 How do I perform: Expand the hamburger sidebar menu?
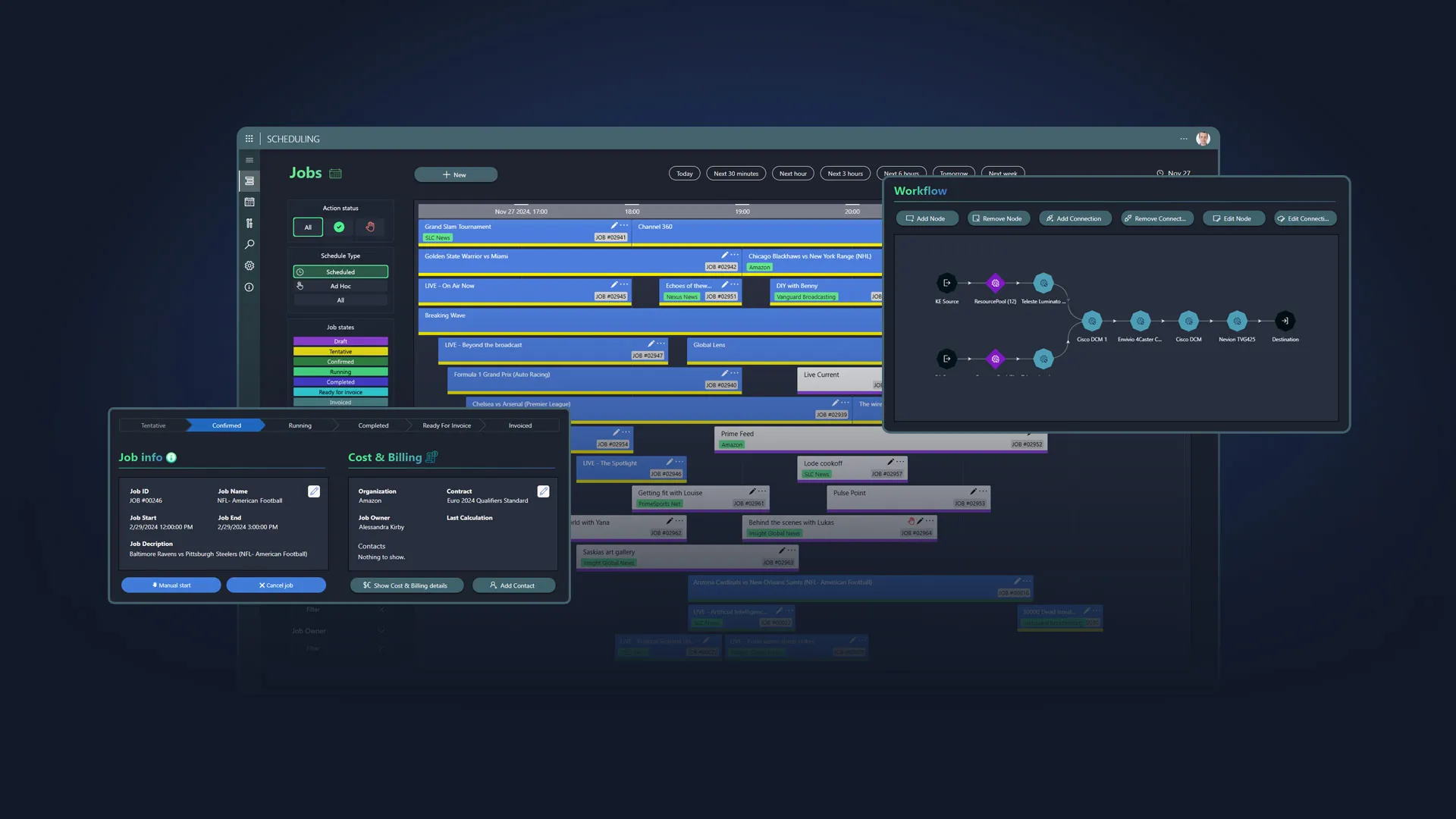click(x=249, y=160)
